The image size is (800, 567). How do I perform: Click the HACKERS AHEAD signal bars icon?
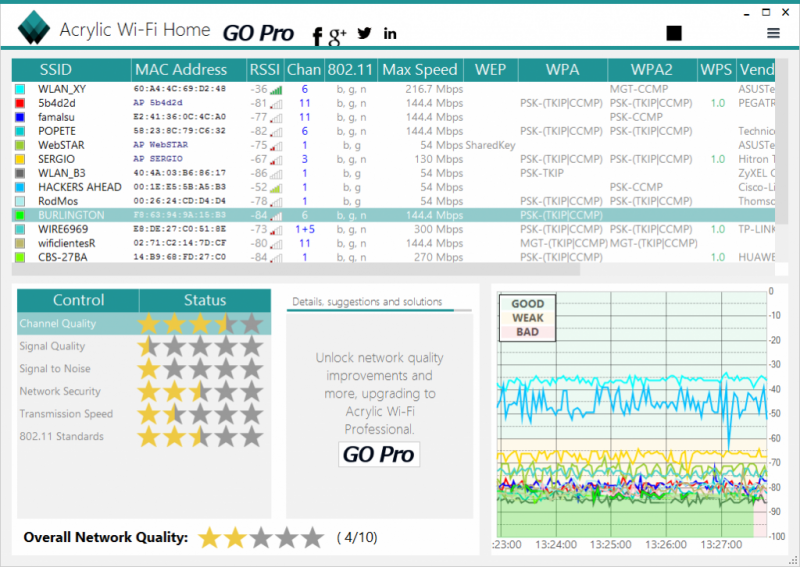click(276, 188)
